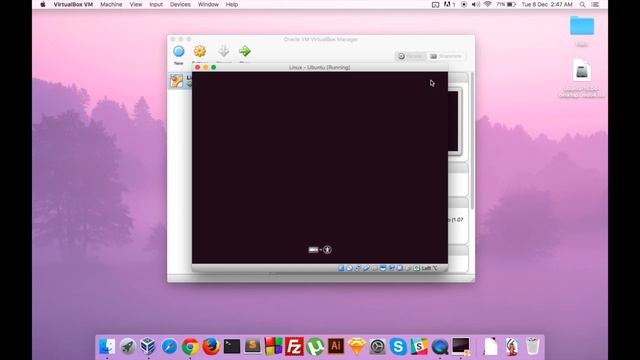The width and height of the screenshot is (640, 360).
Task: Open the Input menu
Action: click(156, 4)
